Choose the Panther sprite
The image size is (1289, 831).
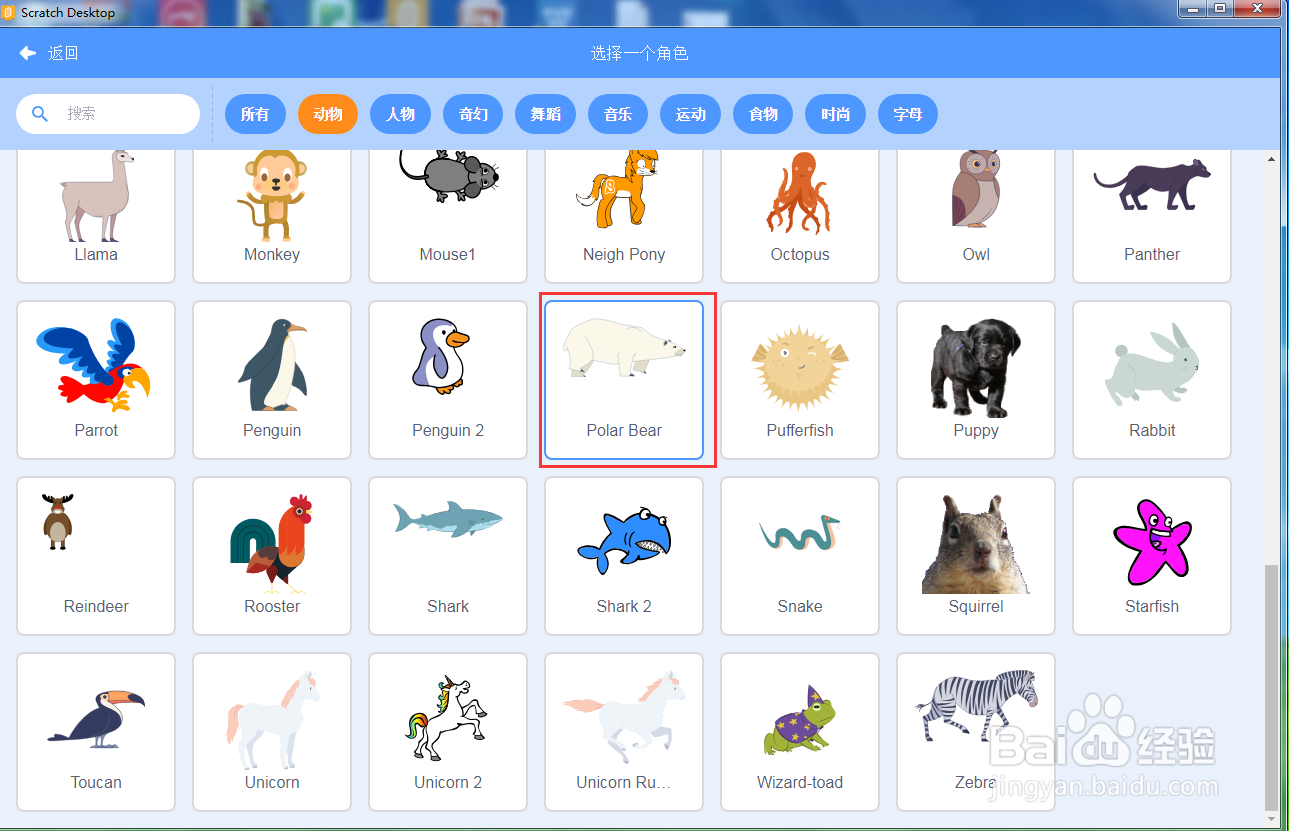click(x=1152, y=215)
